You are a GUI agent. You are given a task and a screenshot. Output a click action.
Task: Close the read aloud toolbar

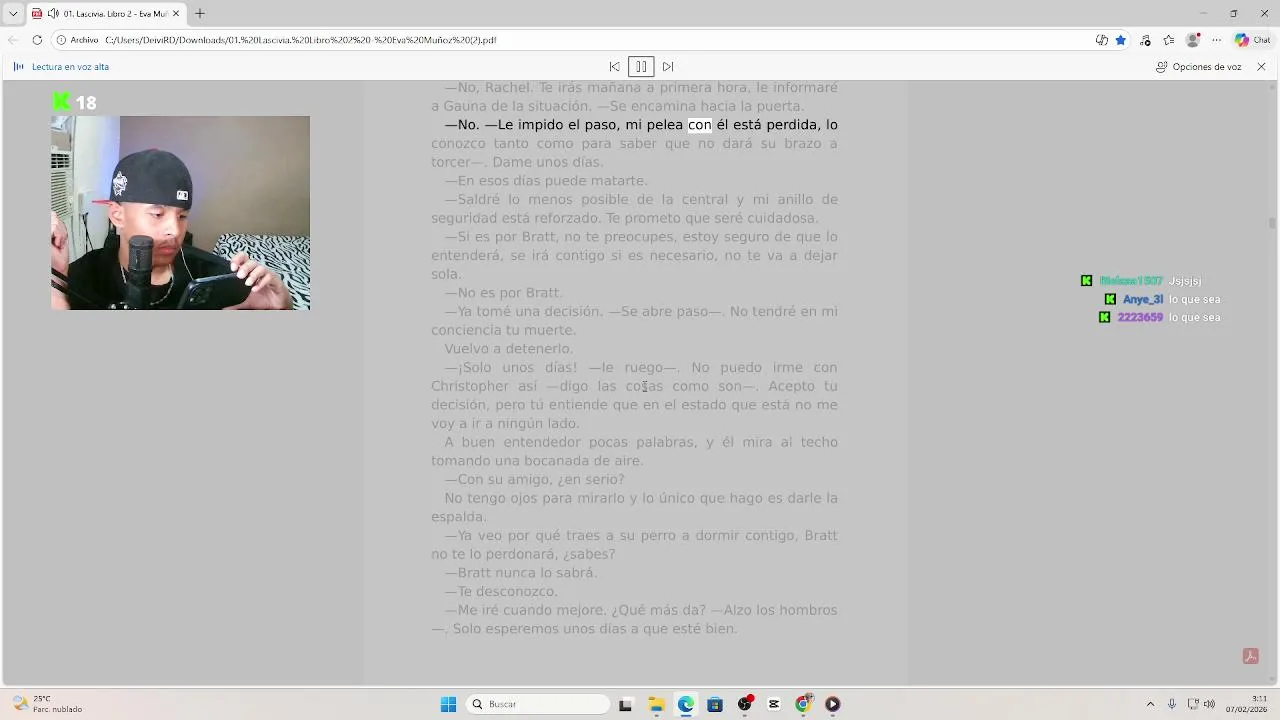pos(1261,67)
